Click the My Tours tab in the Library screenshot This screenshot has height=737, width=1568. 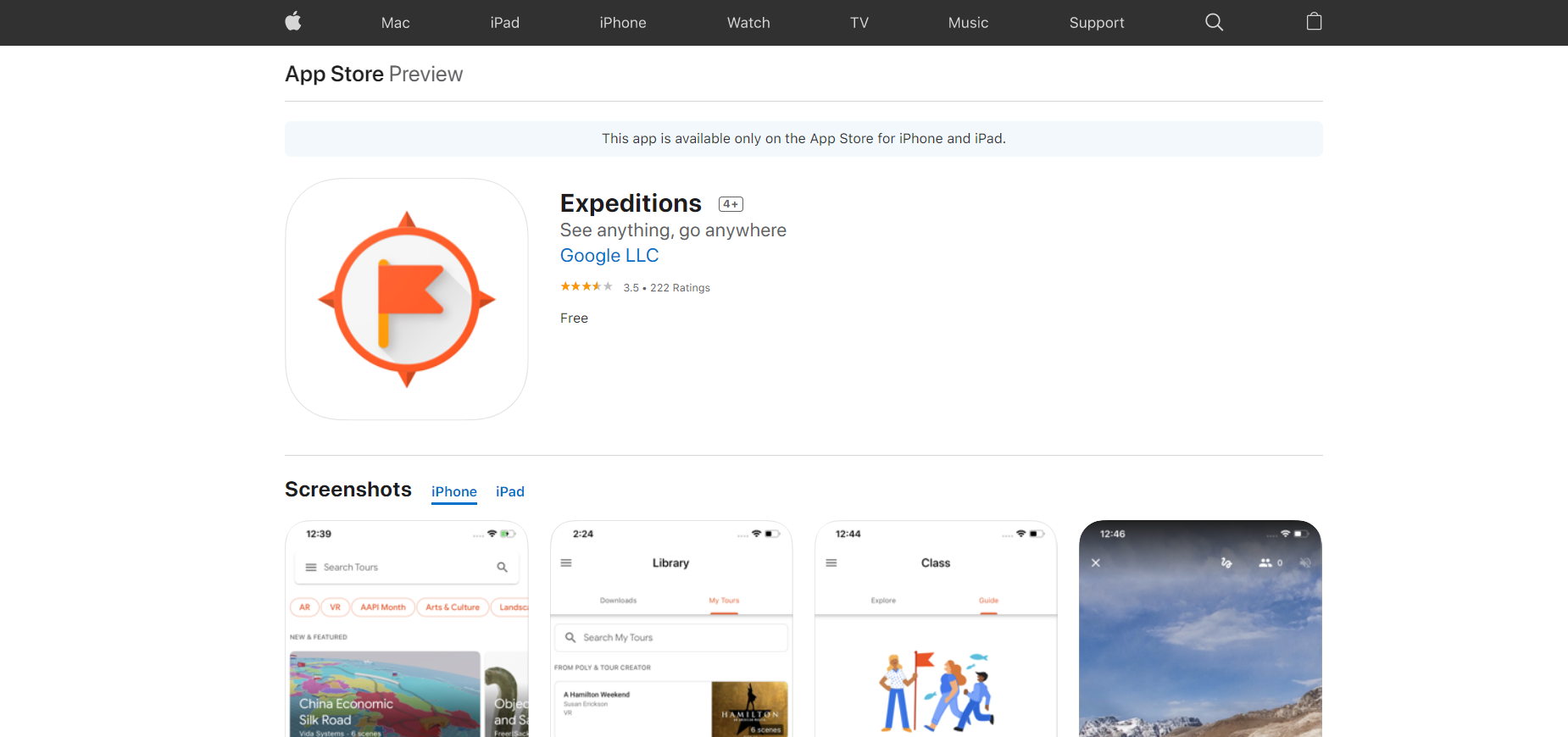[x=724, y=601]
